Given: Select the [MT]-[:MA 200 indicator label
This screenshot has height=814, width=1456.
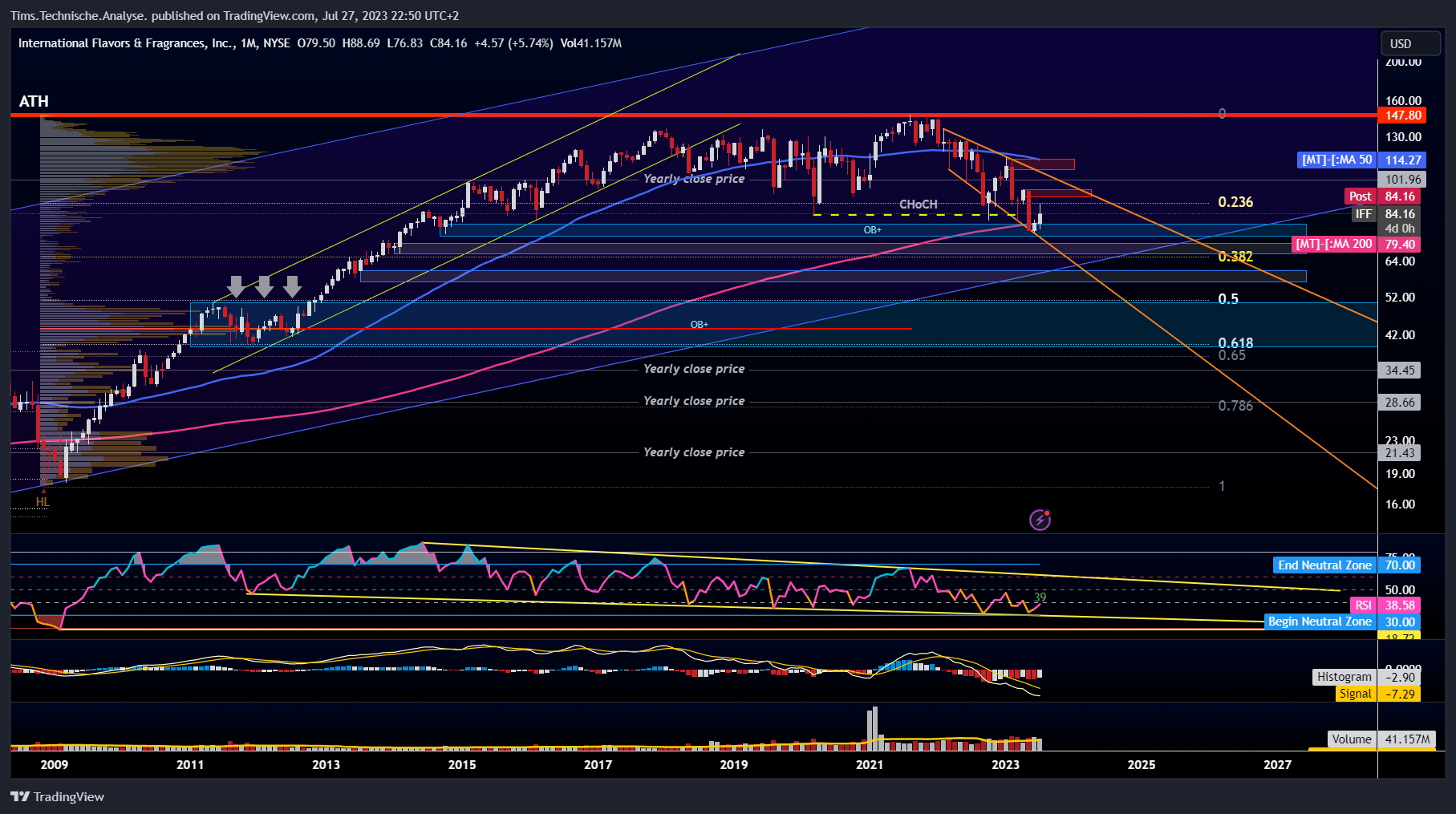Looking at the screenshot, I should coord(1334,244).
